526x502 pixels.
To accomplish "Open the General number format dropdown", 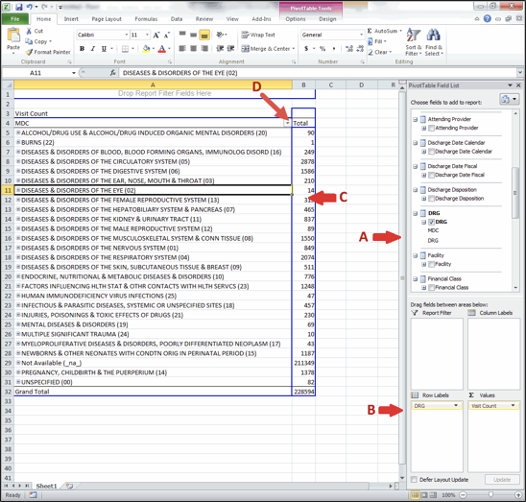I will tap(361, 35).
